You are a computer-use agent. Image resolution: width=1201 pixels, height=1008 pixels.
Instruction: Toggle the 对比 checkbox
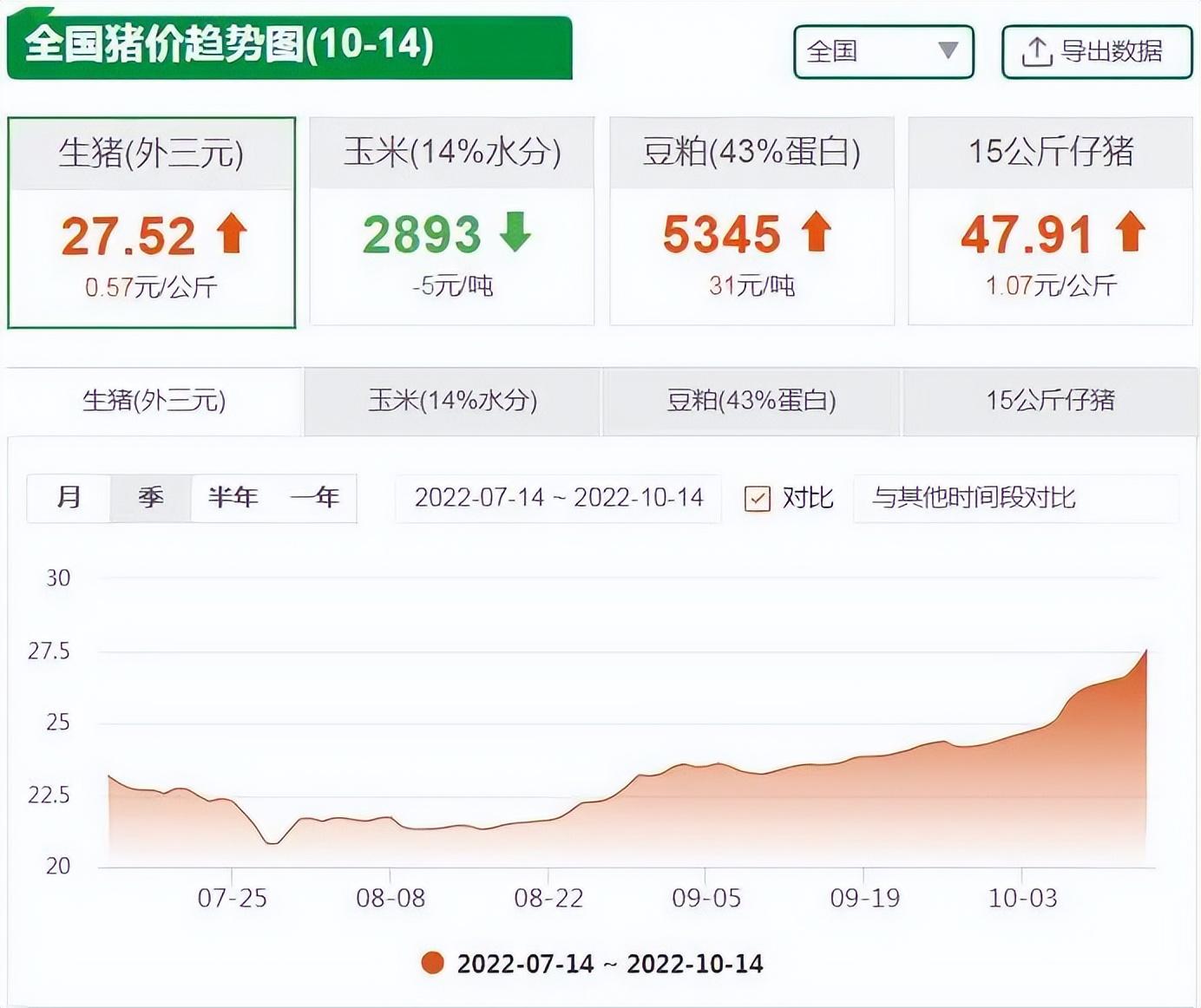(758, 499)
